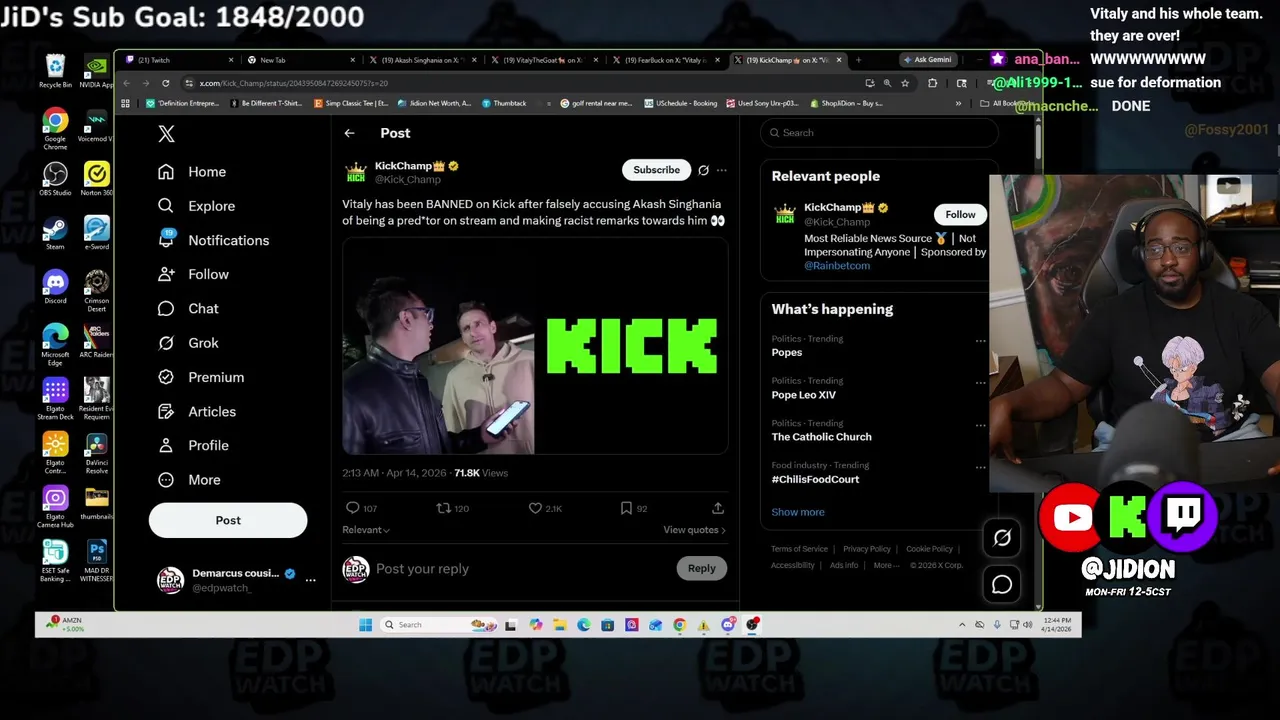Show hidden system tray icons chevron
This screenshot has height=720, width=1280.
962,625
